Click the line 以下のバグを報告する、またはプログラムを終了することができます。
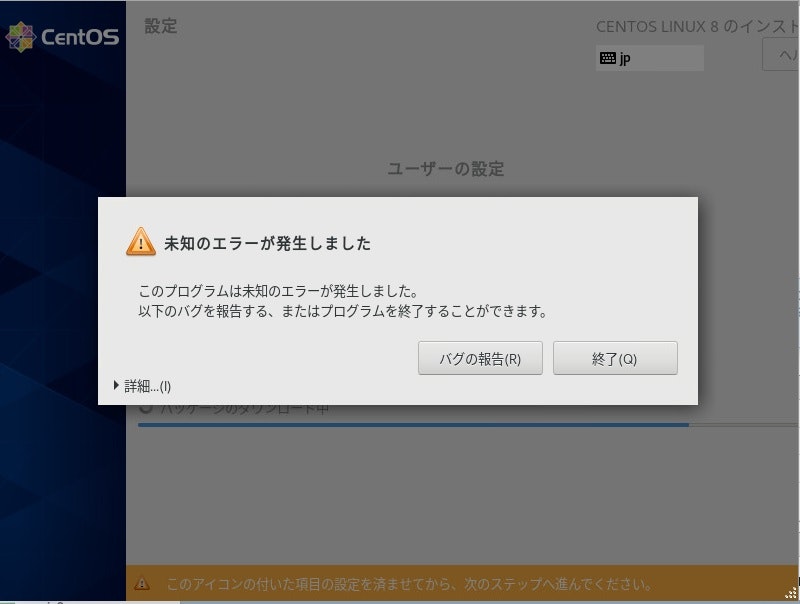Image resolution: width=800 pixels, height=604 pixels. (343, 311)
